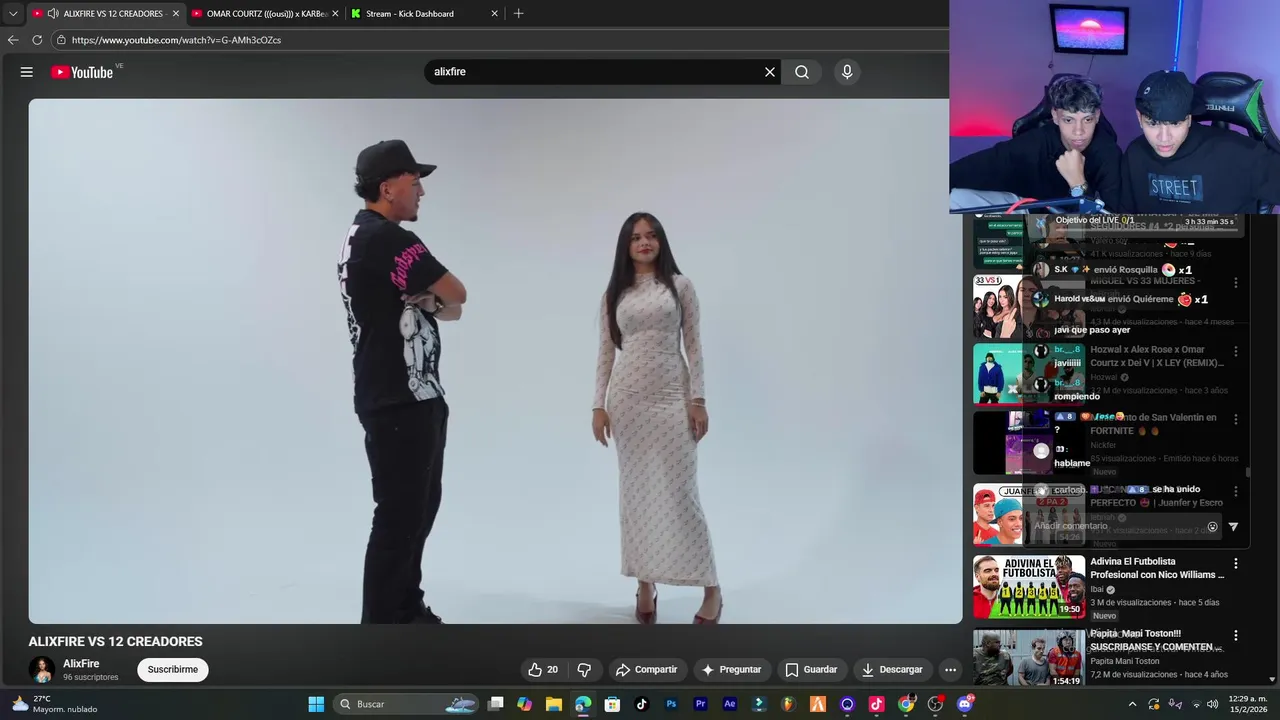This screenshot has height=720, width=1280.
Task: Close the OMAR COURTZ browser tab
Action: coord(335,14)
